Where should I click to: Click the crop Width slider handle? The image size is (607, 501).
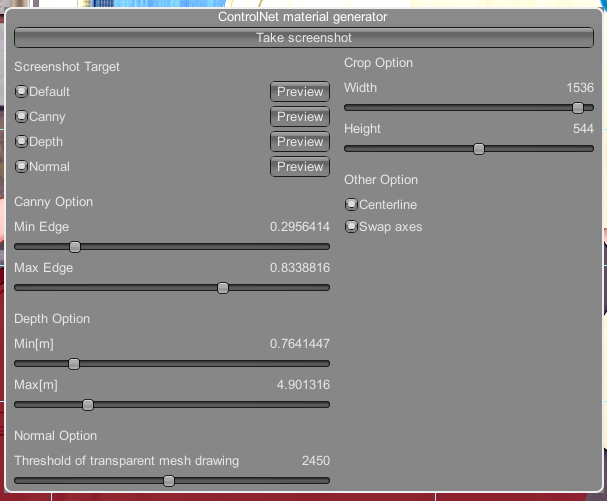click(x=578, y=108)
